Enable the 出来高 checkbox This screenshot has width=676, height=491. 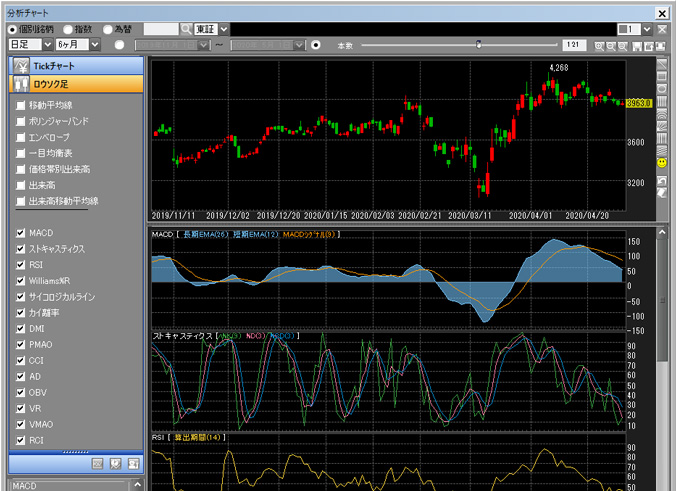[20, 185]
